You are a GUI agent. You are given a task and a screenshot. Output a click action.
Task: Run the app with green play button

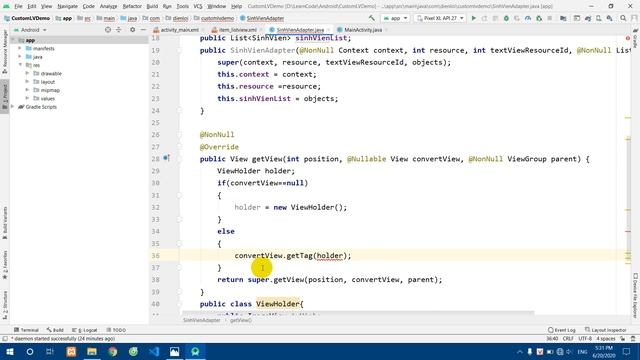pyautogui.click(x=473, y=18)
